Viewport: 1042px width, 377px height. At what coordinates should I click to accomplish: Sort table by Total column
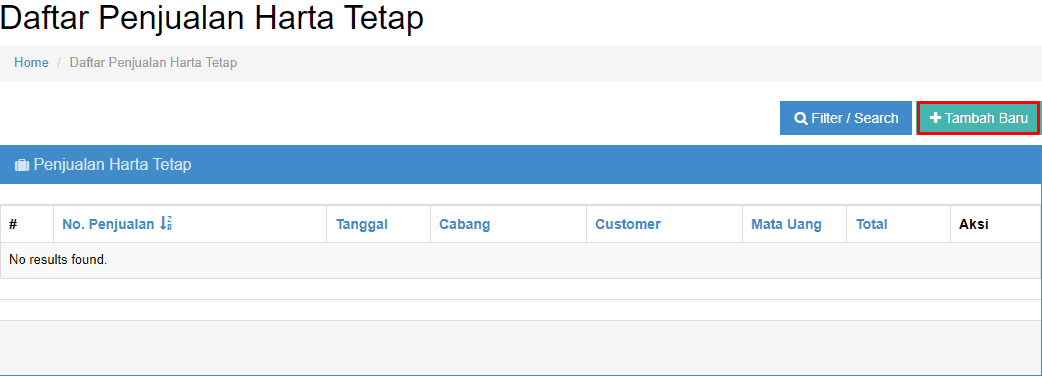pyautogui.click(x=872, y=225)
